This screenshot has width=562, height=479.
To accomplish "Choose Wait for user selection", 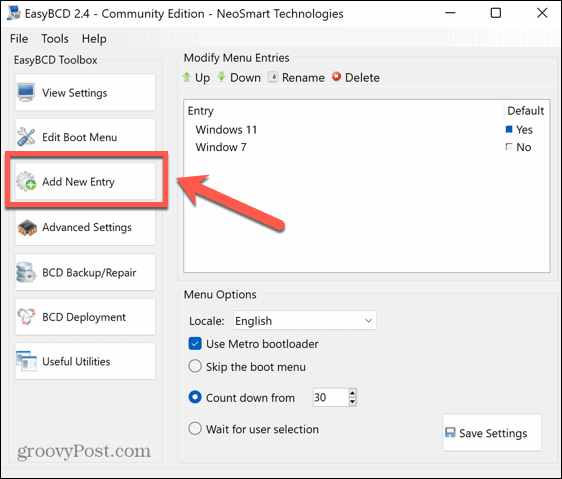I will [195, 428].
